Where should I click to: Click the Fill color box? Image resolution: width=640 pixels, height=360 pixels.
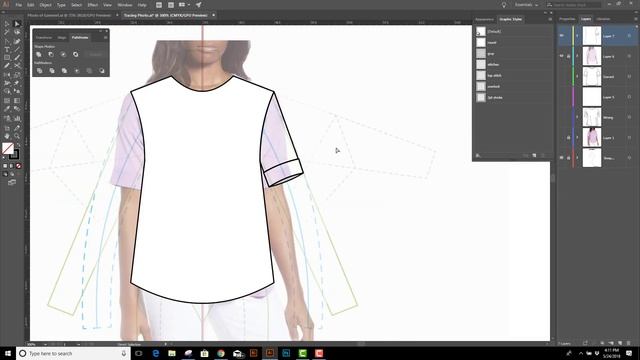(x=8, y=148)
